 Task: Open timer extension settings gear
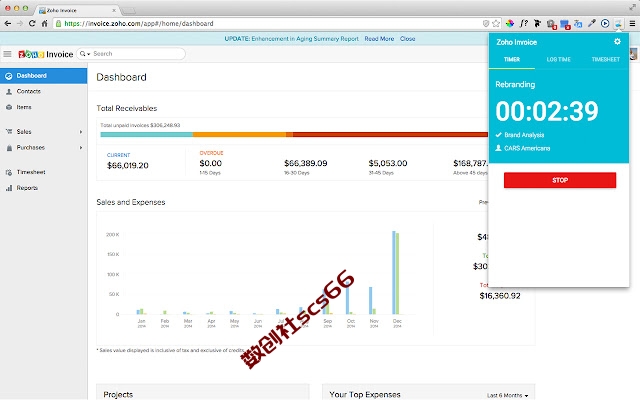pyautogui.click(x=617, y=42)
